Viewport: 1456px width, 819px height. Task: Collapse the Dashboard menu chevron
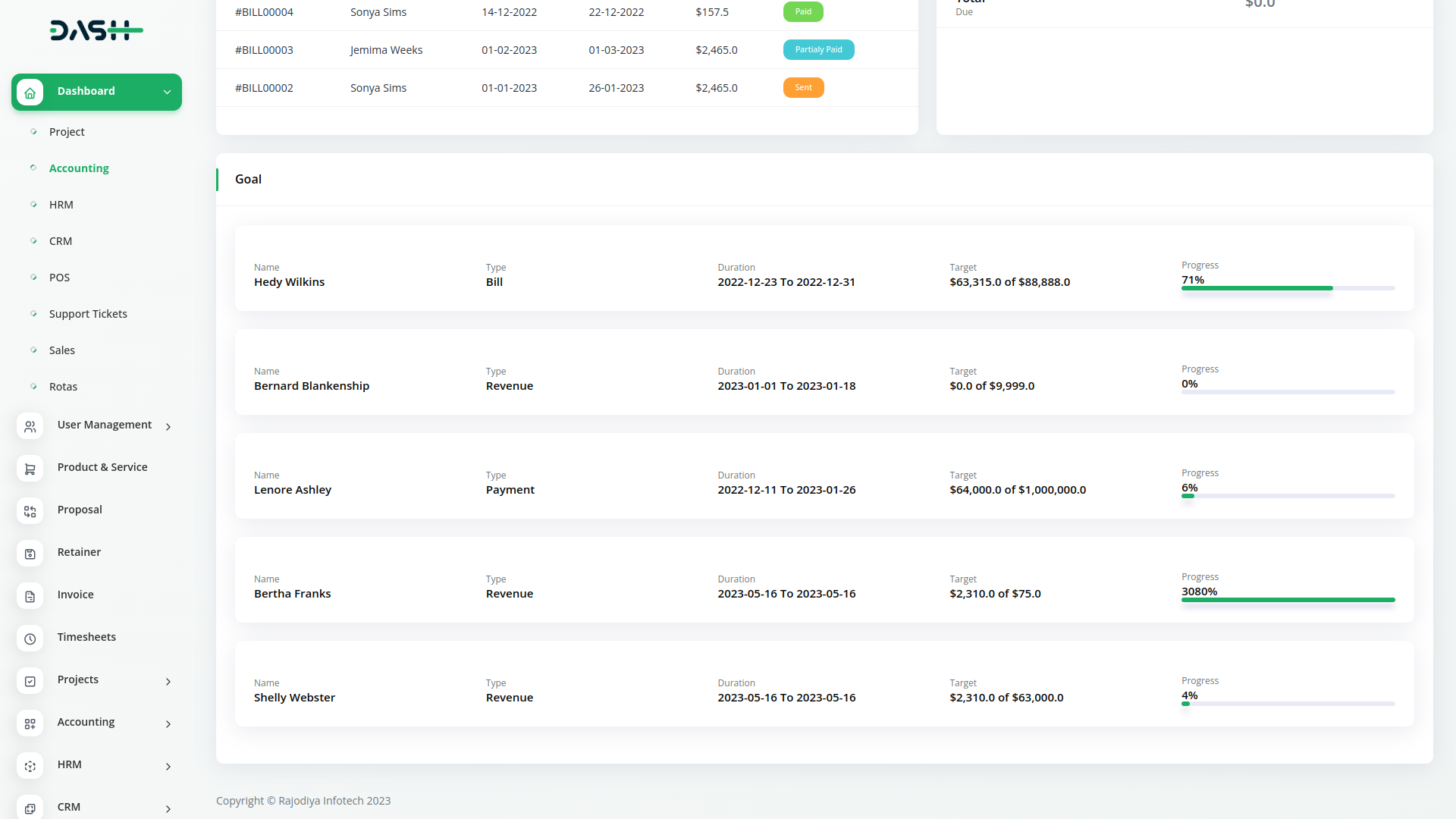167,92
